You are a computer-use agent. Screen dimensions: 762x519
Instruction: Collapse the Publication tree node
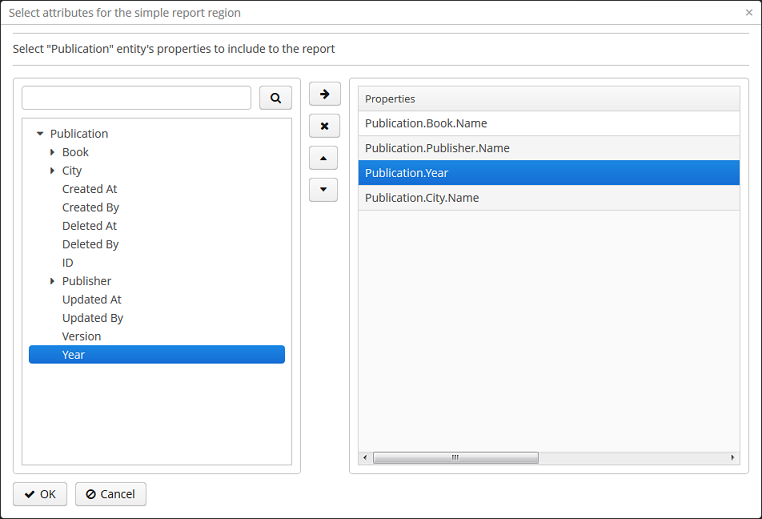40,134
